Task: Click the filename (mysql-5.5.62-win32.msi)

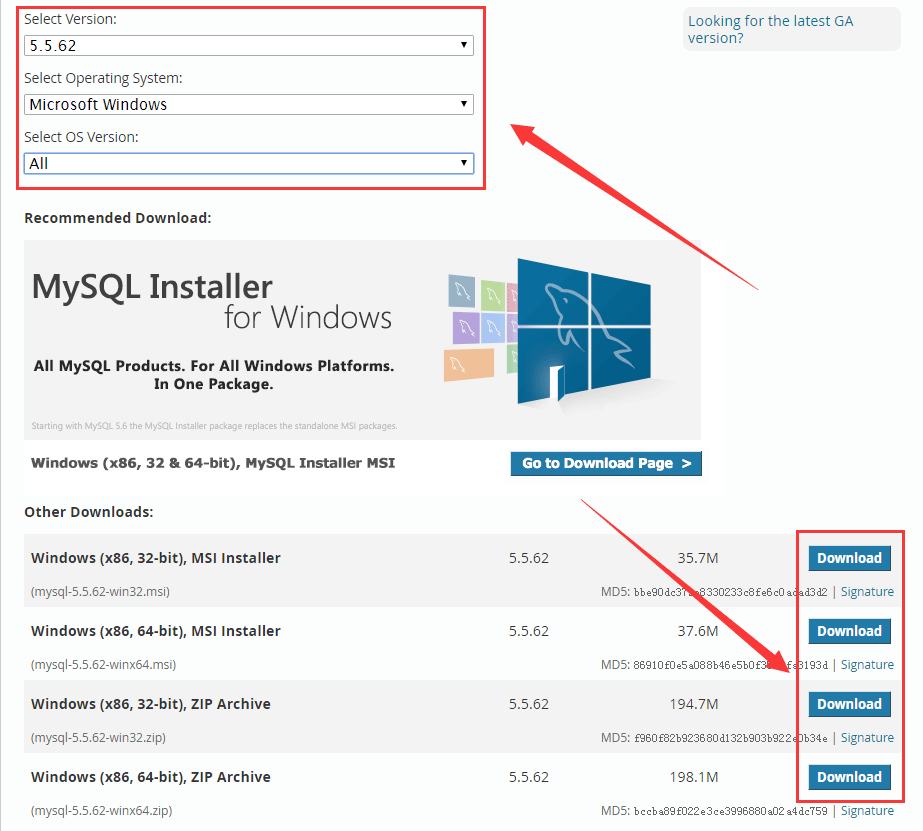Action: 100,591
